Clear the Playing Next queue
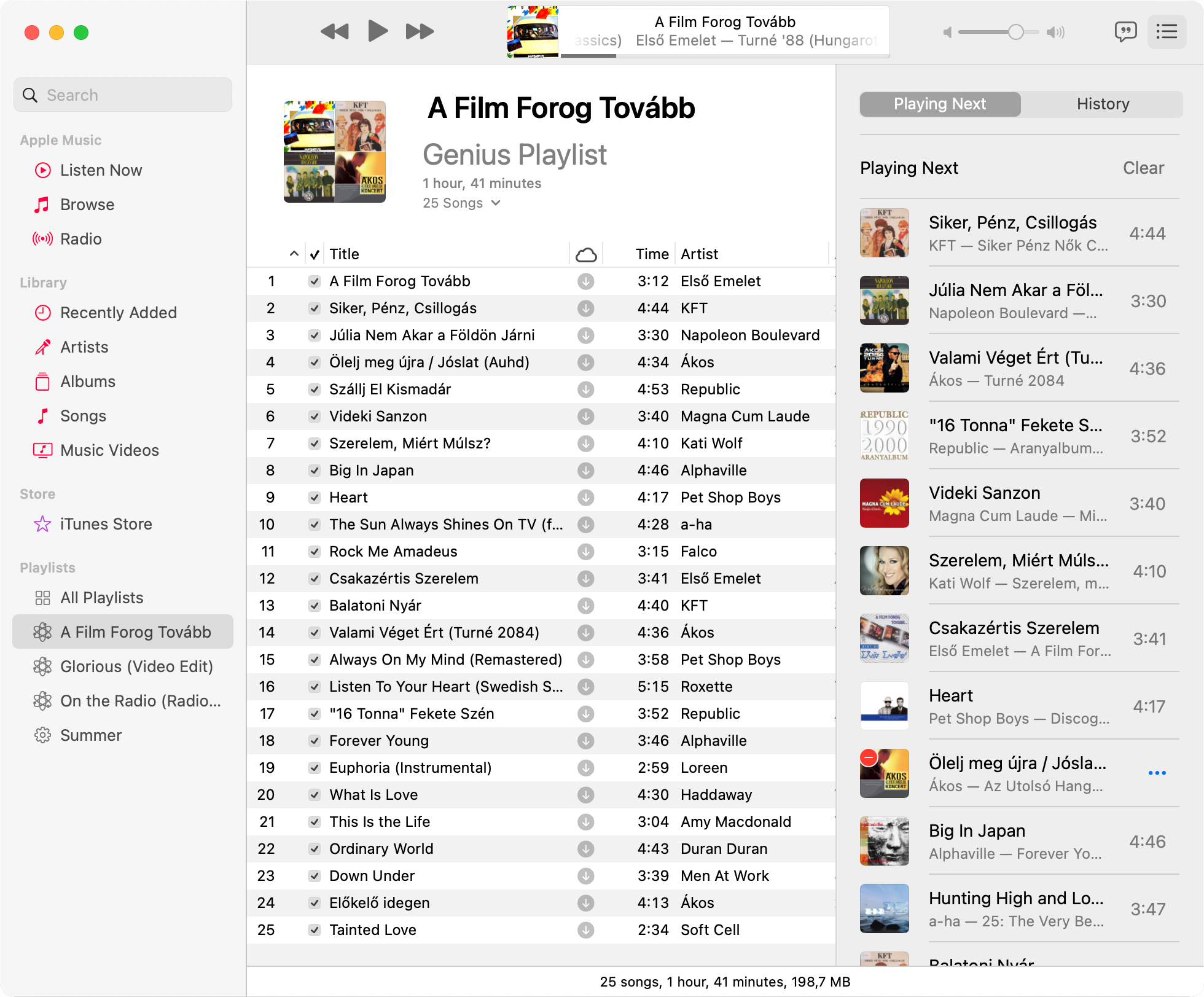The height and width of the screenshot is (997, 1204). click(1143, 168)
